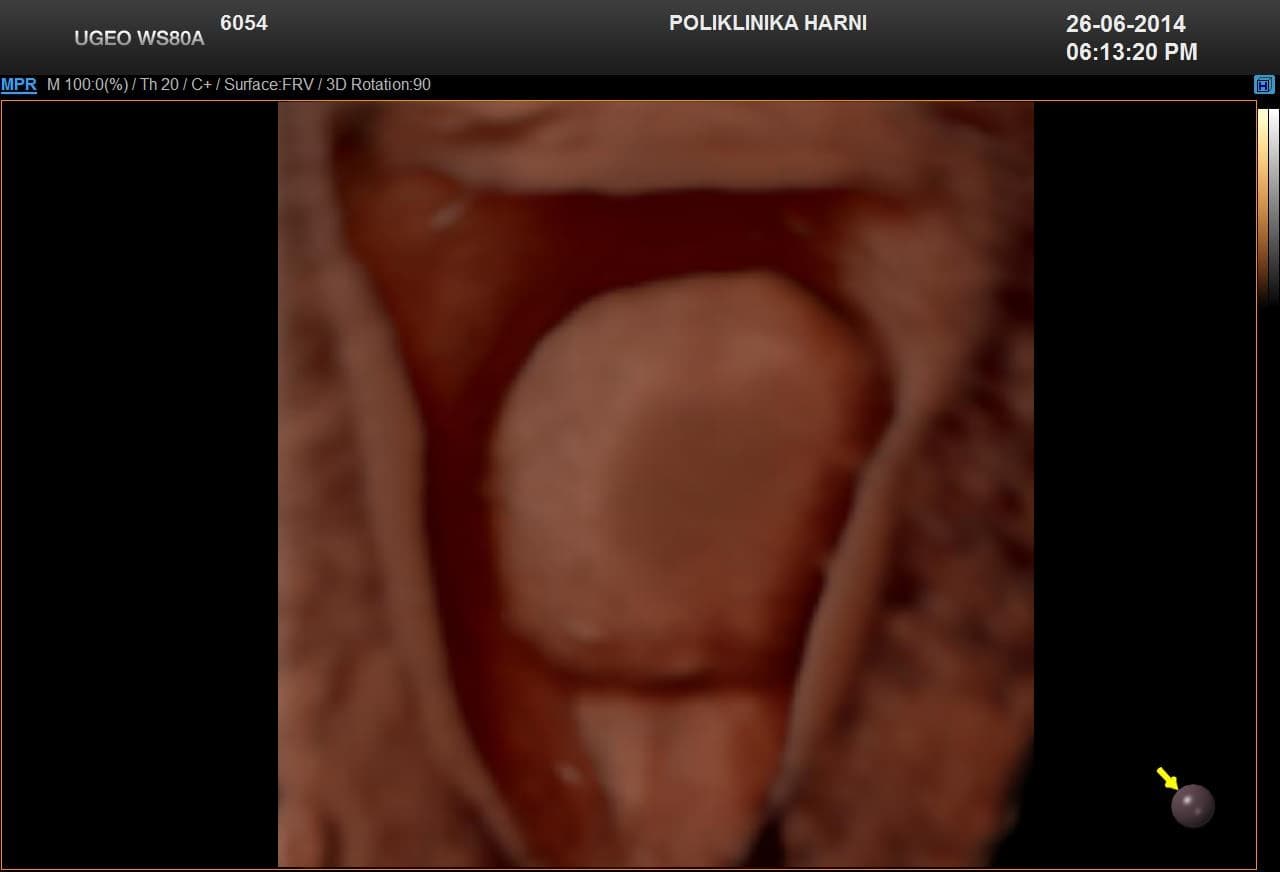The image size is (1280, 872).
Task: Click the black area left of rendered volume
Action: click(x=140, y=480)
